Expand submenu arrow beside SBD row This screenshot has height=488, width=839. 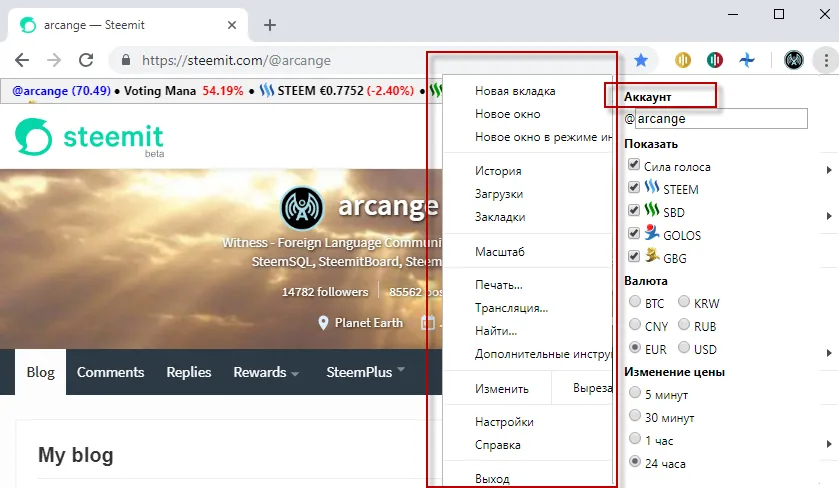click(x=829, y=216)
